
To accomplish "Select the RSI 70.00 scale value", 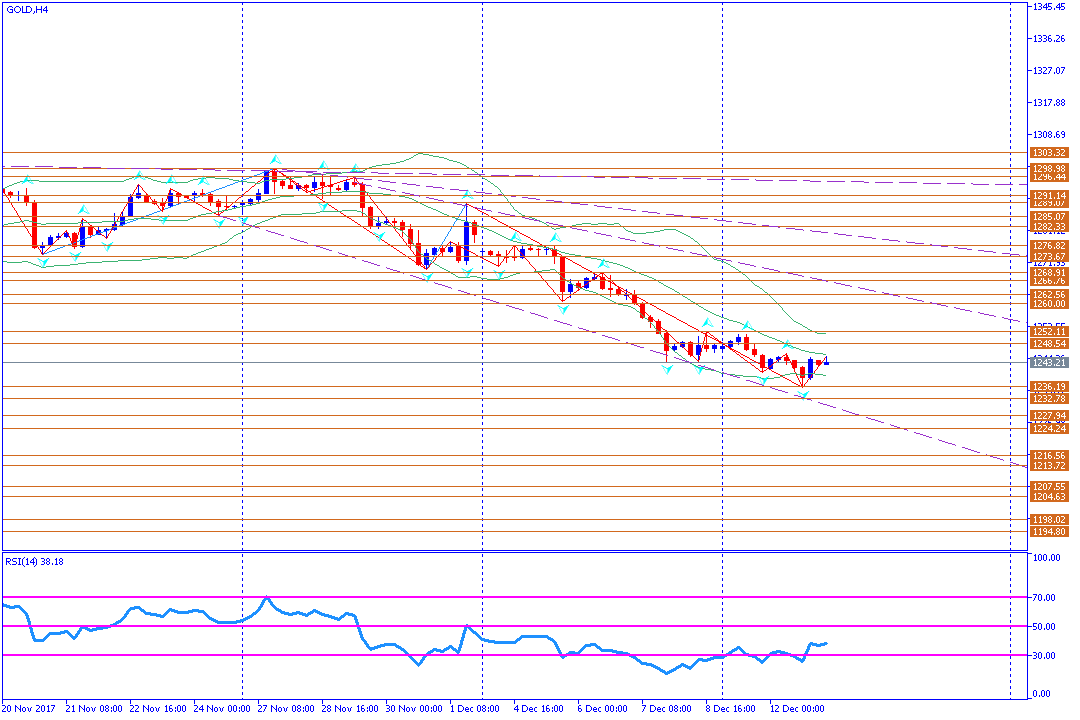I will [x=1044, y=597].
